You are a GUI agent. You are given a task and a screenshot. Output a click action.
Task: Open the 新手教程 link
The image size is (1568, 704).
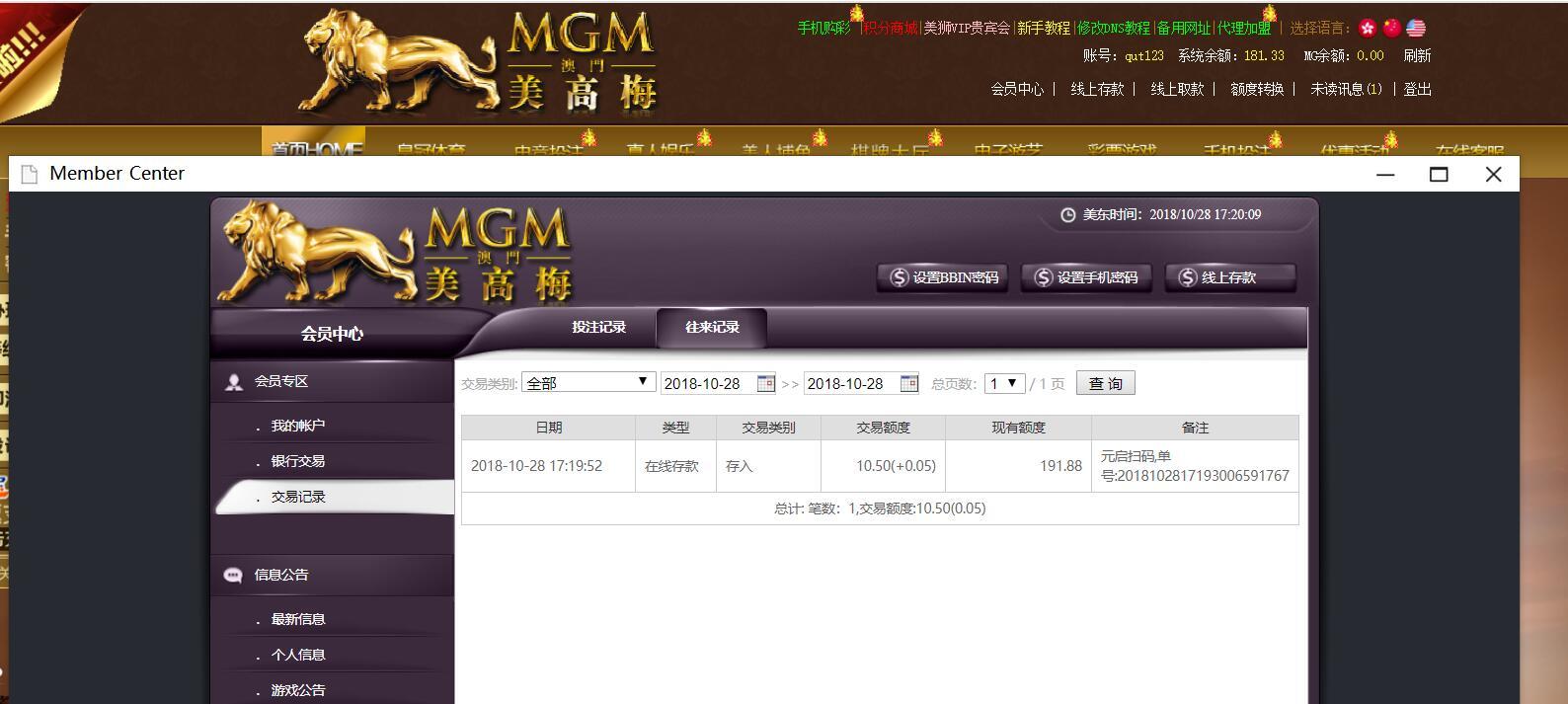pyautogui.click(x=1043, y=28)
